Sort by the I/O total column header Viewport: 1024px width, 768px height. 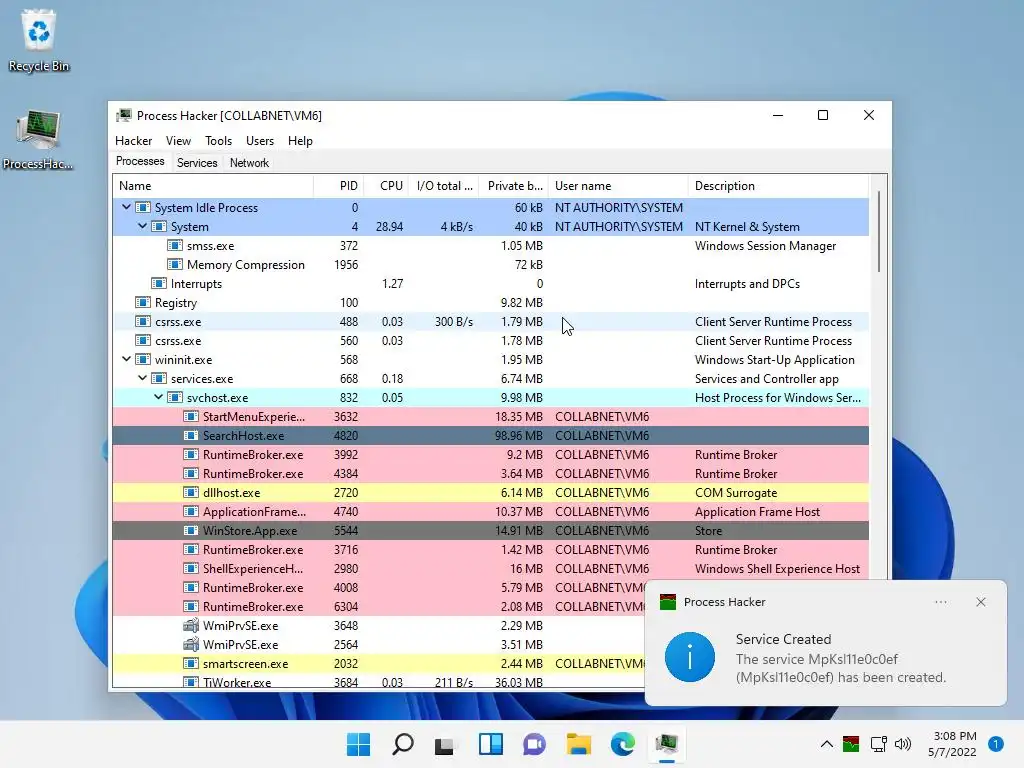(443, 186)
